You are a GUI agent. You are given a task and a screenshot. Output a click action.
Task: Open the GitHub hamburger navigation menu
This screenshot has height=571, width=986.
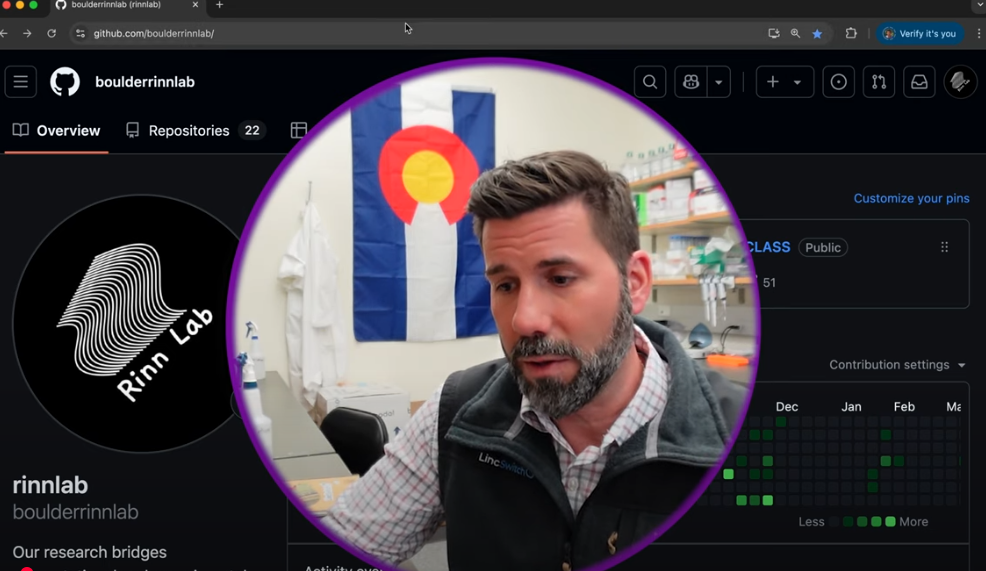[21, 82]
